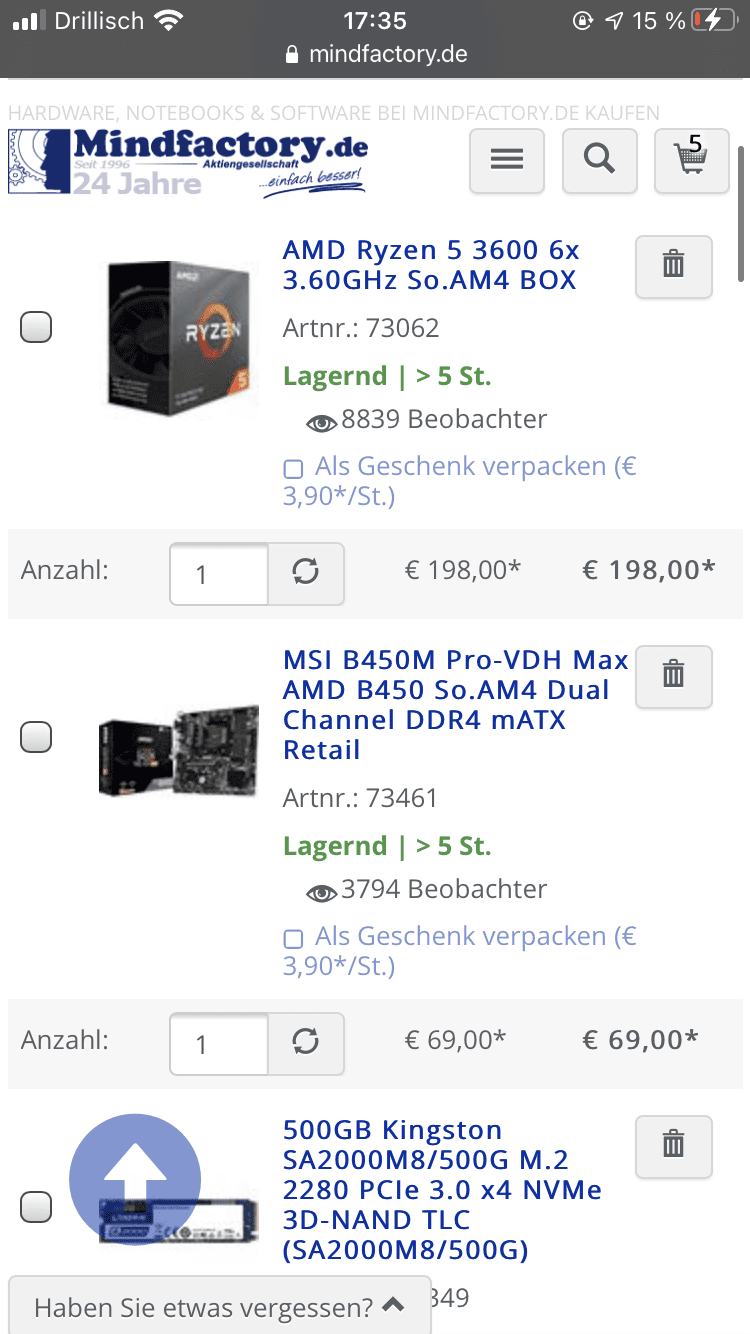Refresh quantity for the Ryzen 5 3600
Image resolution: width=750 pixels, height=1334 pixels.
(x=306, y=573)
